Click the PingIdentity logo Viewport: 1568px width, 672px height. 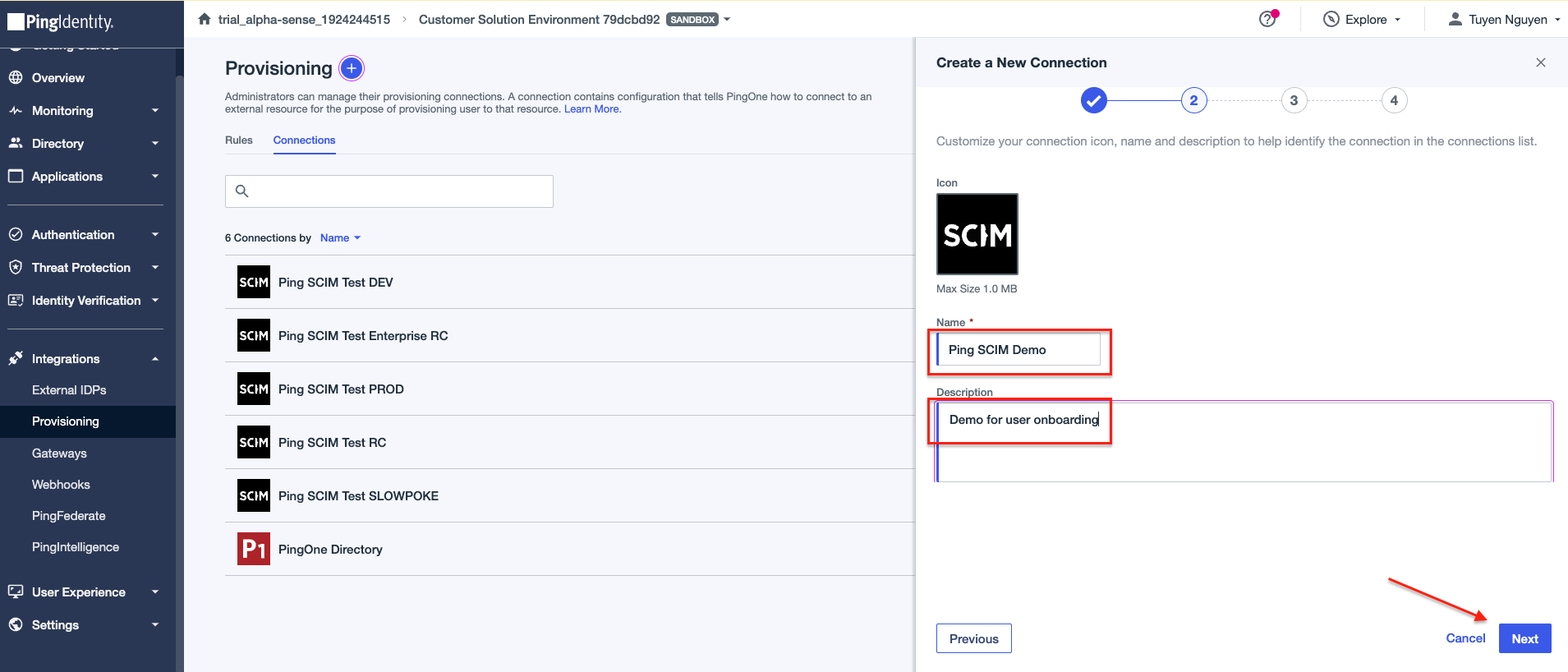point(61,21)
